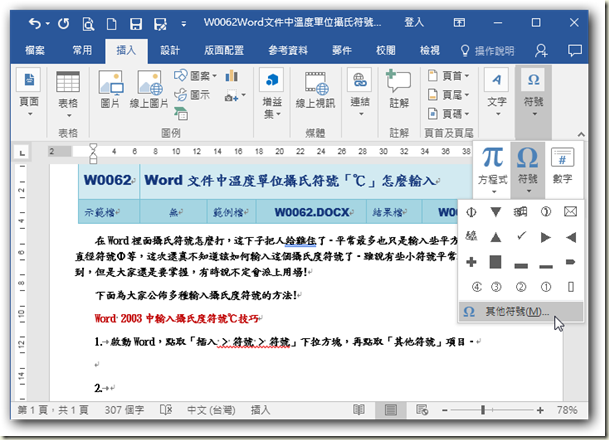This screenshot has width=609, height=440.
Task: Insert 線上圖片 online pictures
Action: [x=149, y=90]
